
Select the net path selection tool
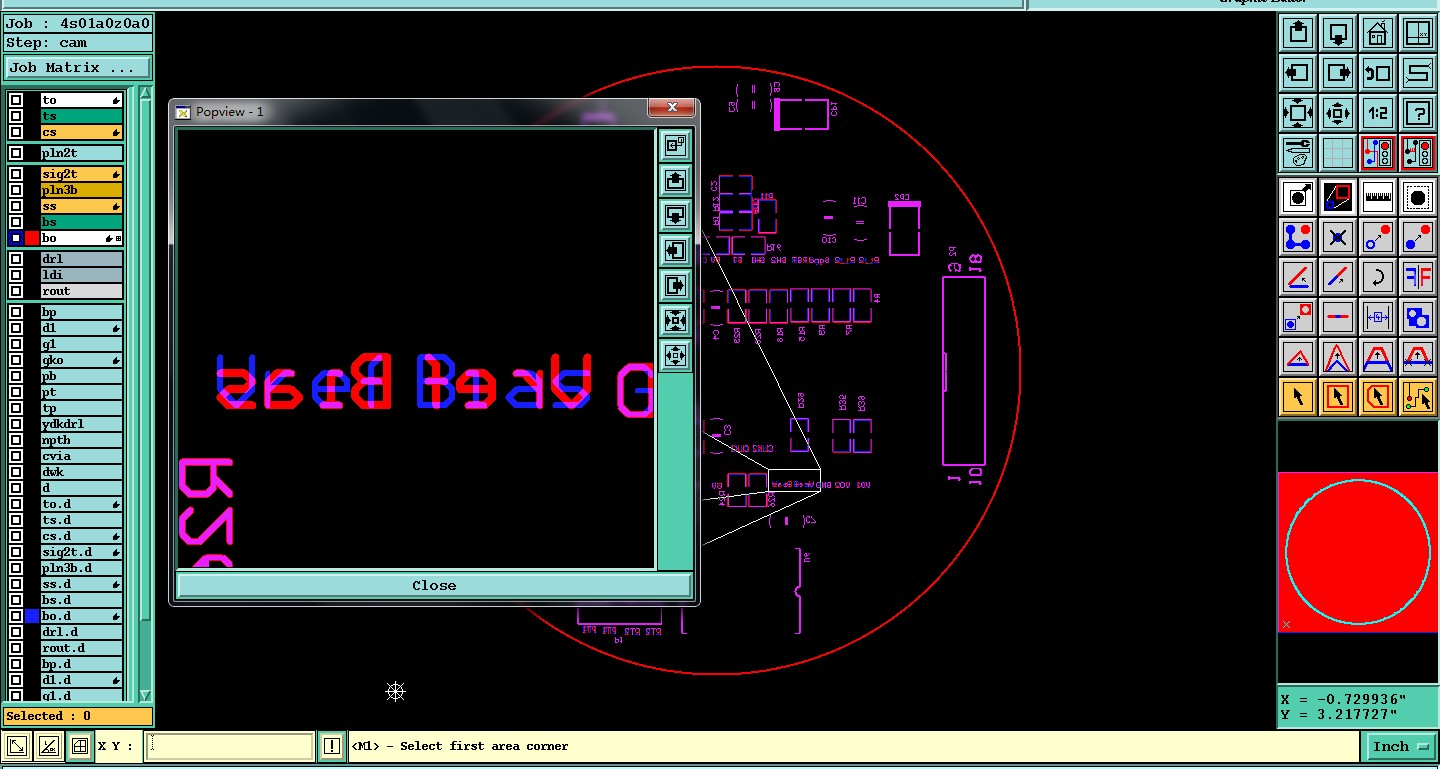point(1418,397)
